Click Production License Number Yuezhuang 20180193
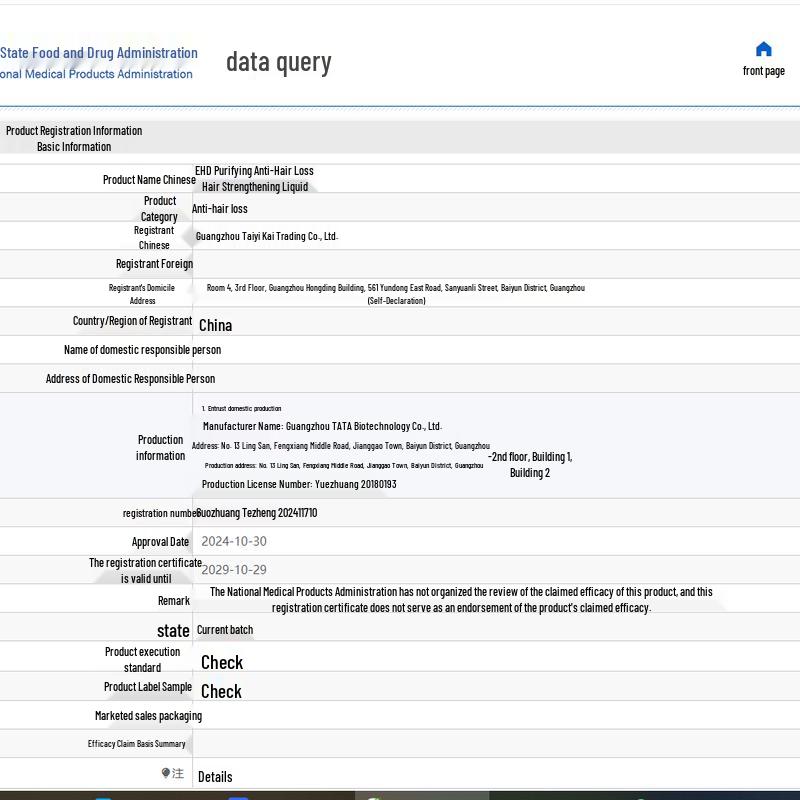The width and height of the screenshot is (800, 800). (x=299, y=484)
